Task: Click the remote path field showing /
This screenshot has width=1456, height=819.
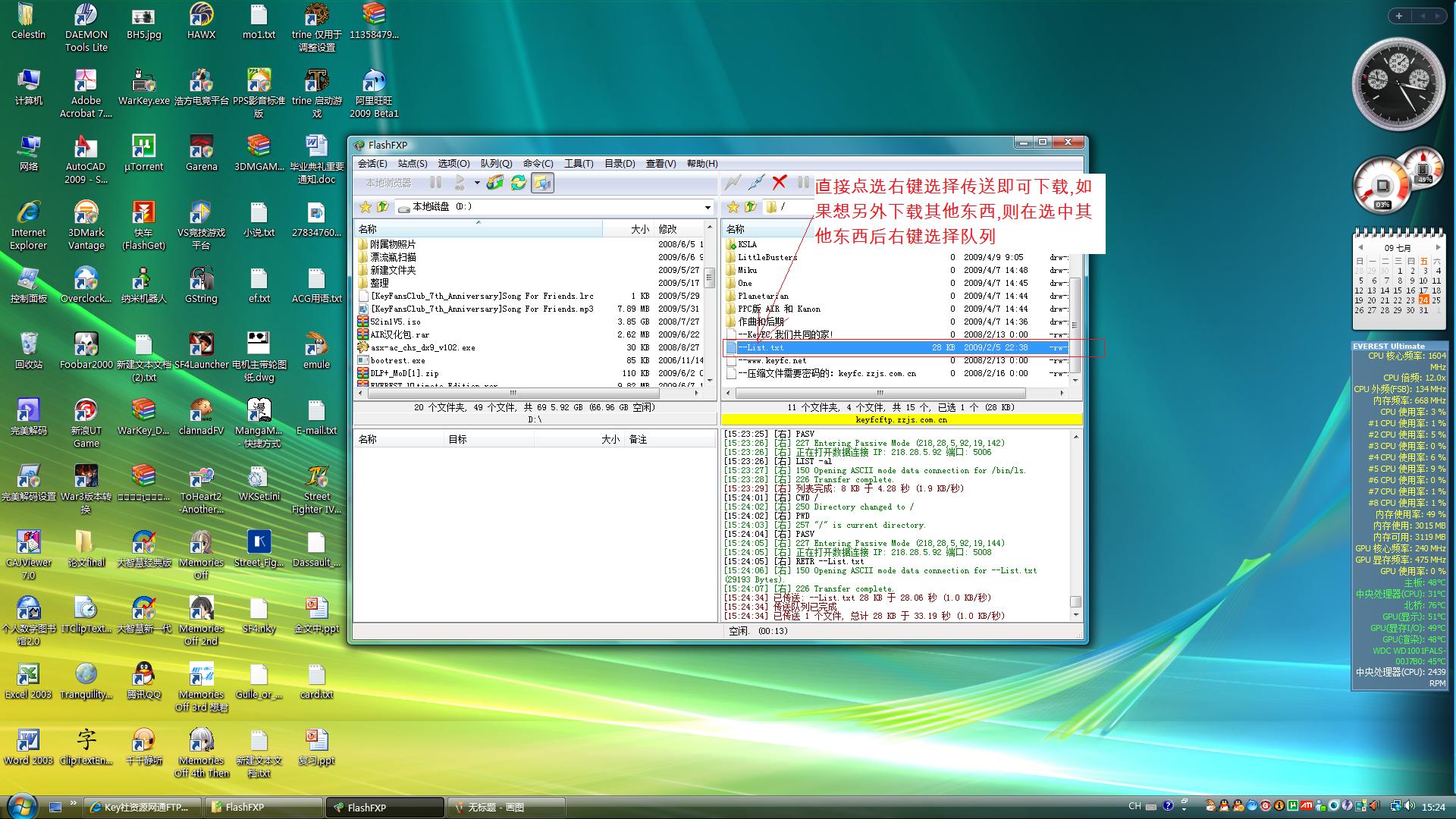Action: click(789, 207)
